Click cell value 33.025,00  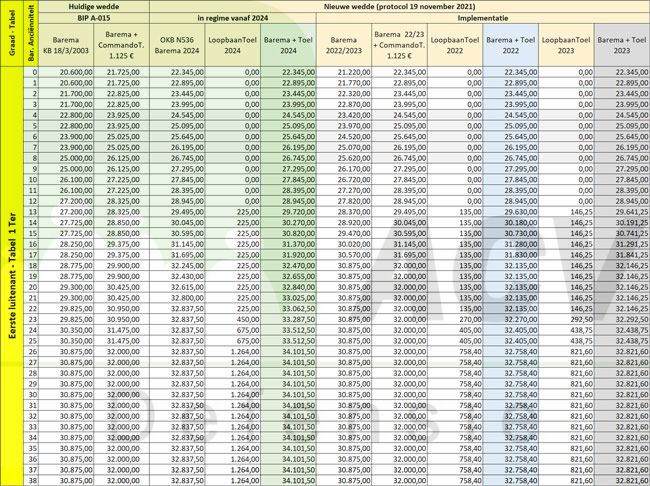(299, 298)
